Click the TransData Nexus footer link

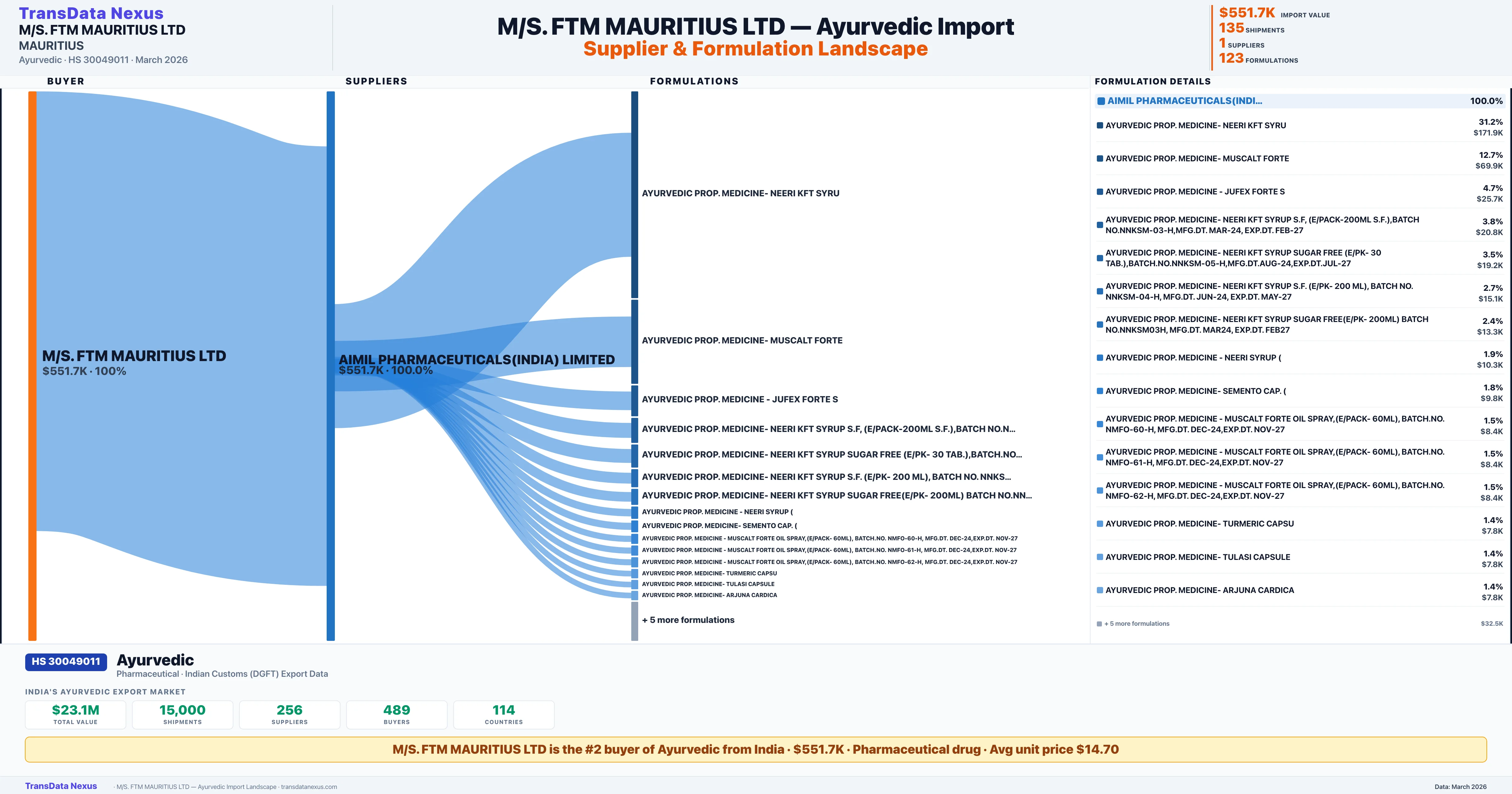61,786
